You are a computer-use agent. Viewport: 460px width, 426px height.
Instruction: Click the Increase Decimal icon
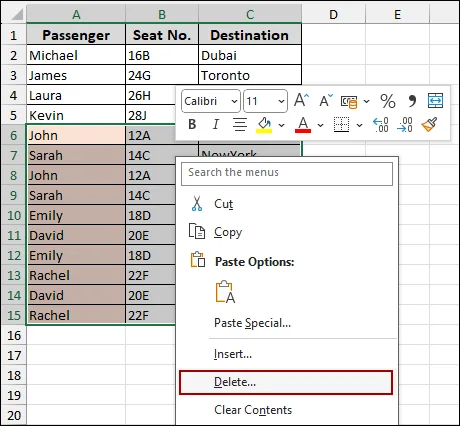click(381, 125)
